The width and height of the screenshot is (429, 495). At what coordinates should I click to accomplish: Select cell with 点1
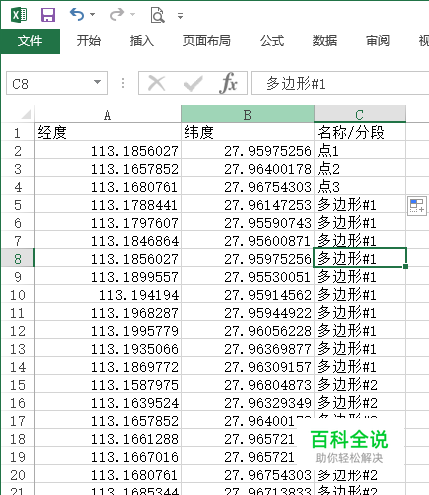[360, 151]
